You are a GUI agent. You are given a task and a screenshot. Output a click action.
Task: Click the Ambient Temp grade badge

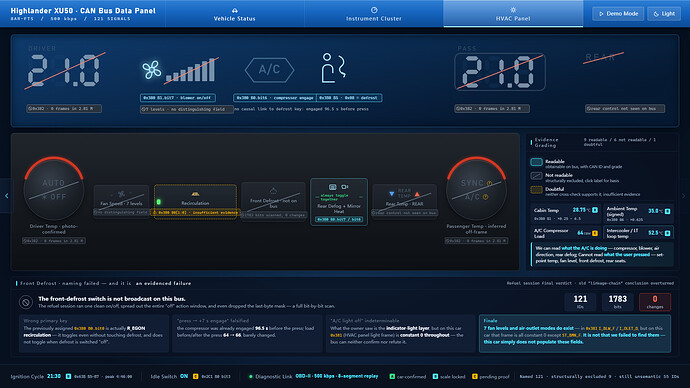tap(668, 211)
